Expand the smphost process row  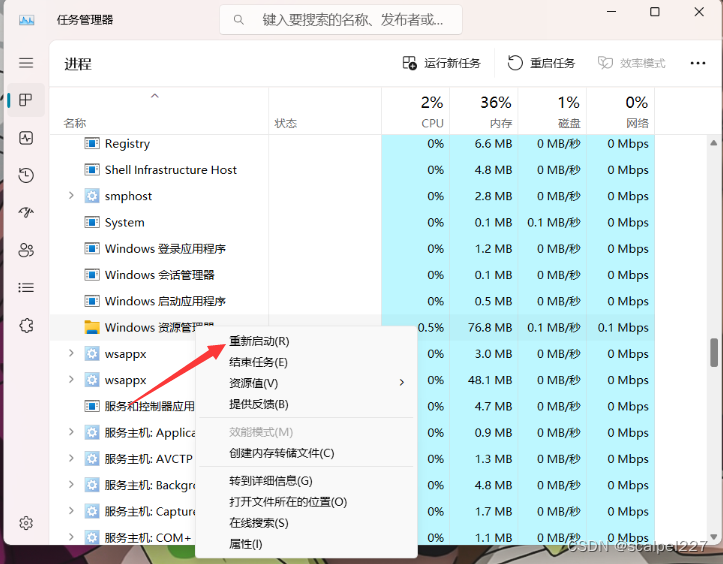coord(71,196)
